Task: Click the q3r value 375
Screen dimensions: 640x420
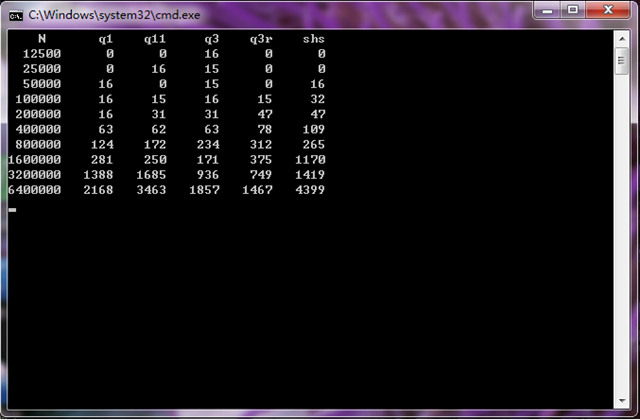Action: pyautogui.click(x=261, y=160)
